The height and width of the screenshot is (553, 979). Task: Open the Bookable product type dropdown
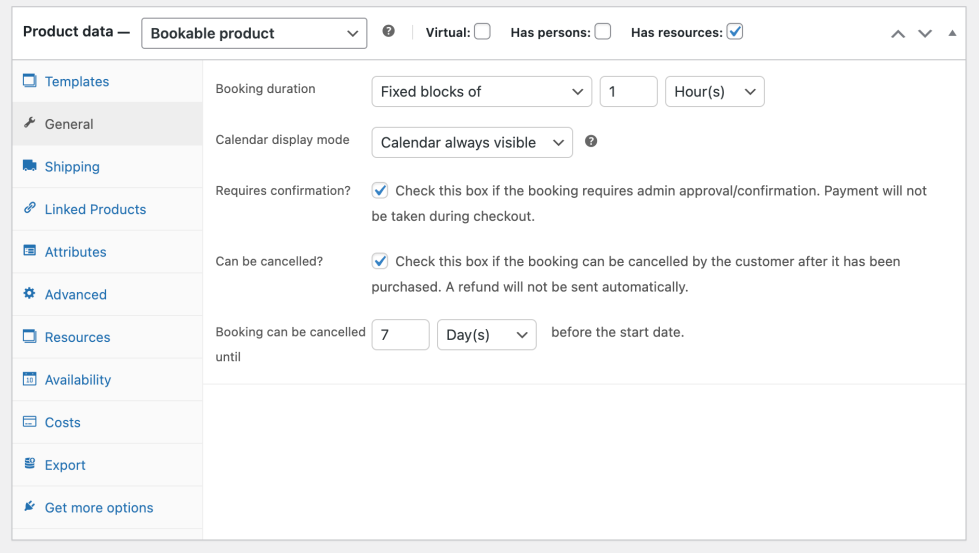coord(254,33)
